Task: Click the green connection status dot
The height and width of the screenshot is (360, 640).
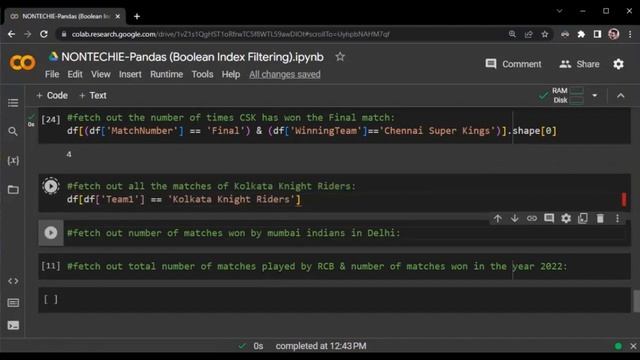Action: tap(618, 346)
